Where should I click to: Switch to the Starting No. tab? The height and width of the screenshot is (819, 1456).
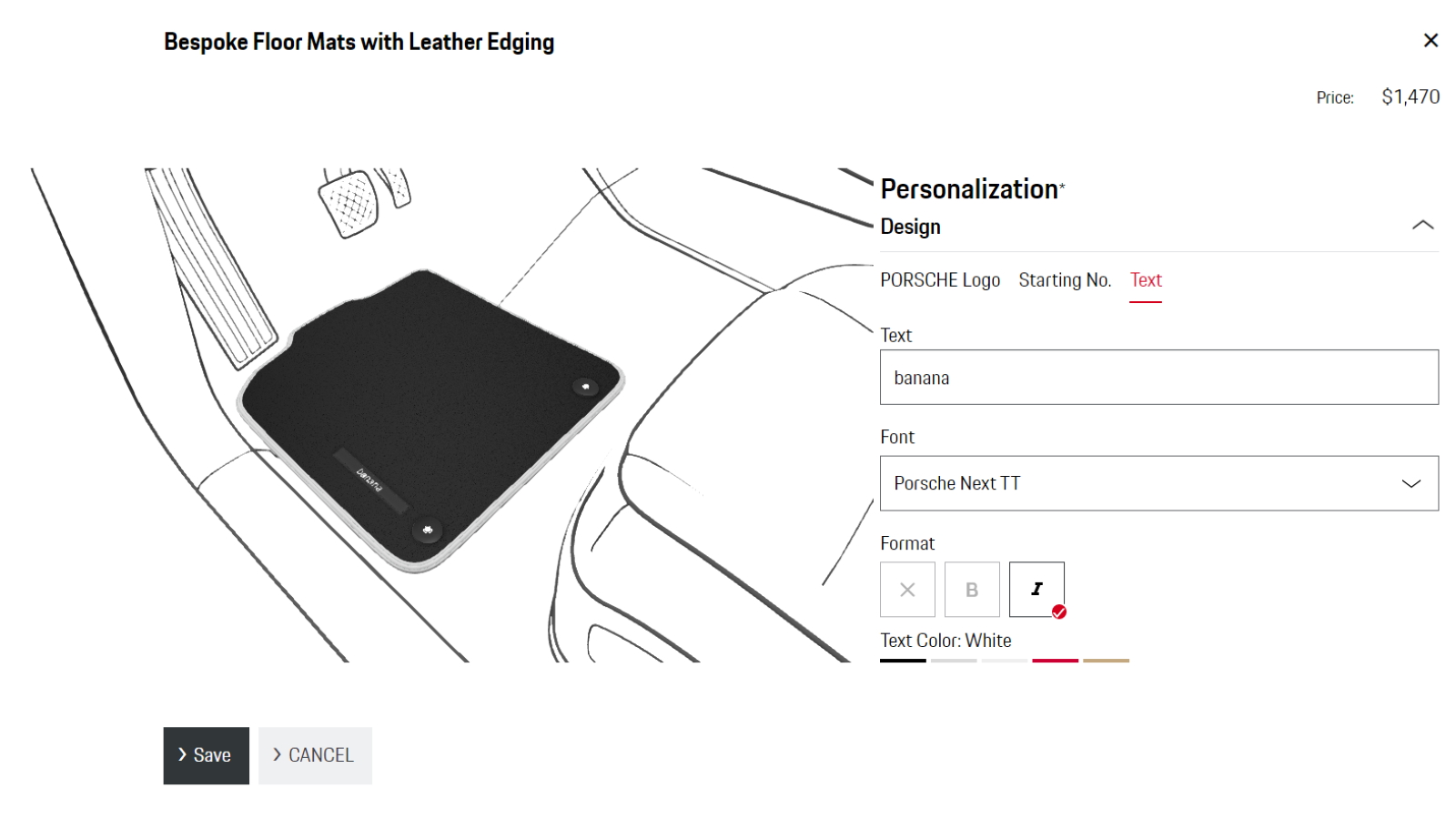click(1065, 280)
